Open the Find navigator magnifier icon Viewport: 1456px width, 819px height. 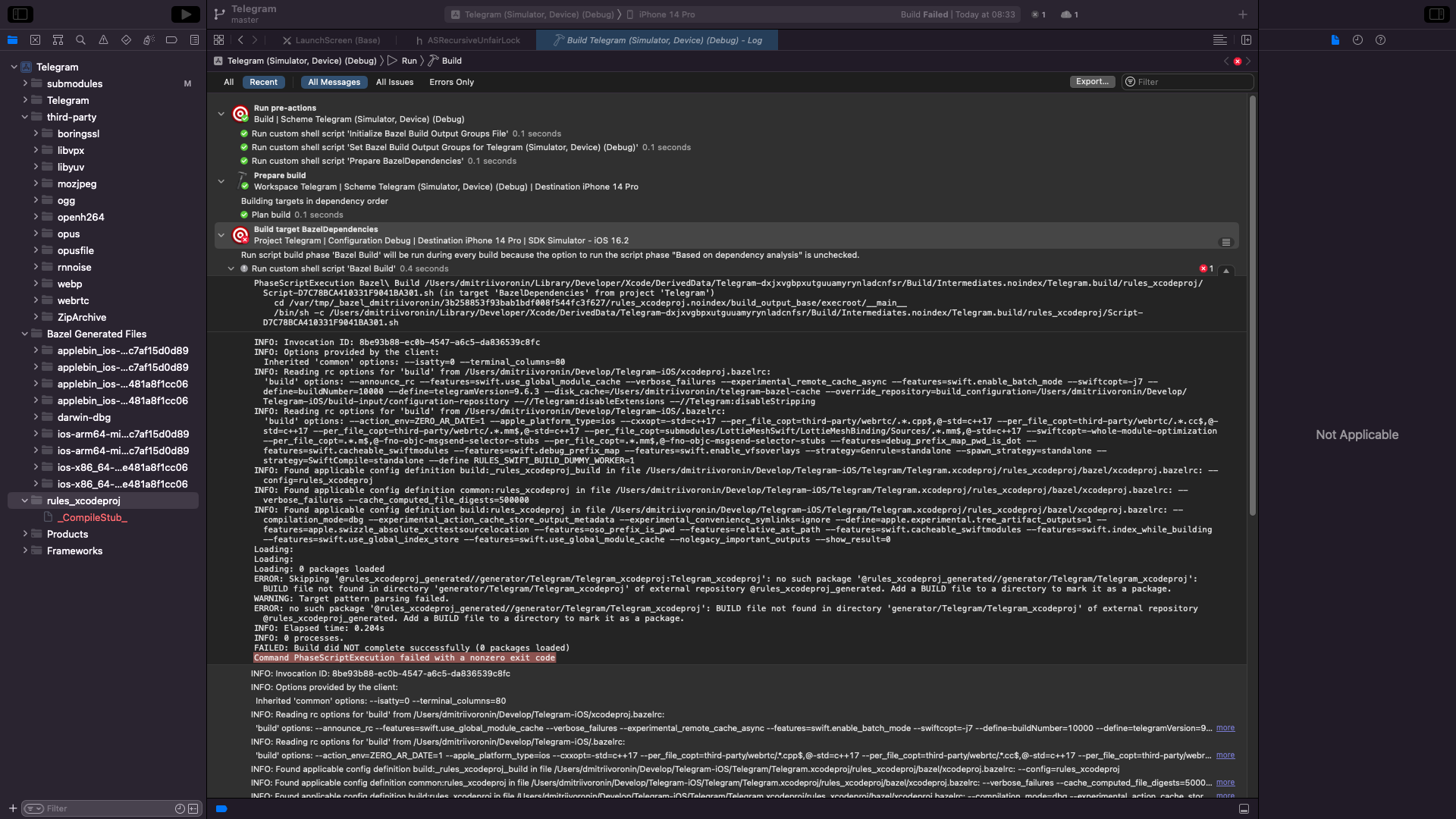point(80,40)
